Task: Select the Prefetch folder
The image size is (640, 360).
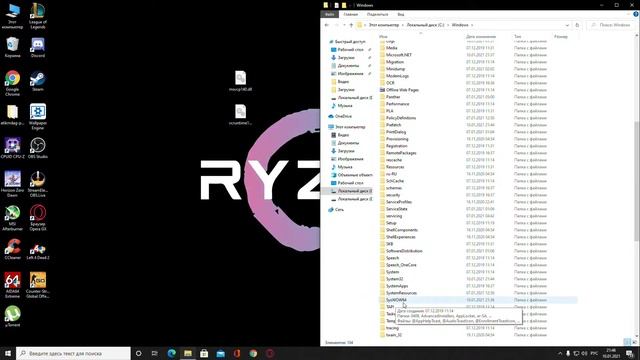Action: (x=393, y=125)
